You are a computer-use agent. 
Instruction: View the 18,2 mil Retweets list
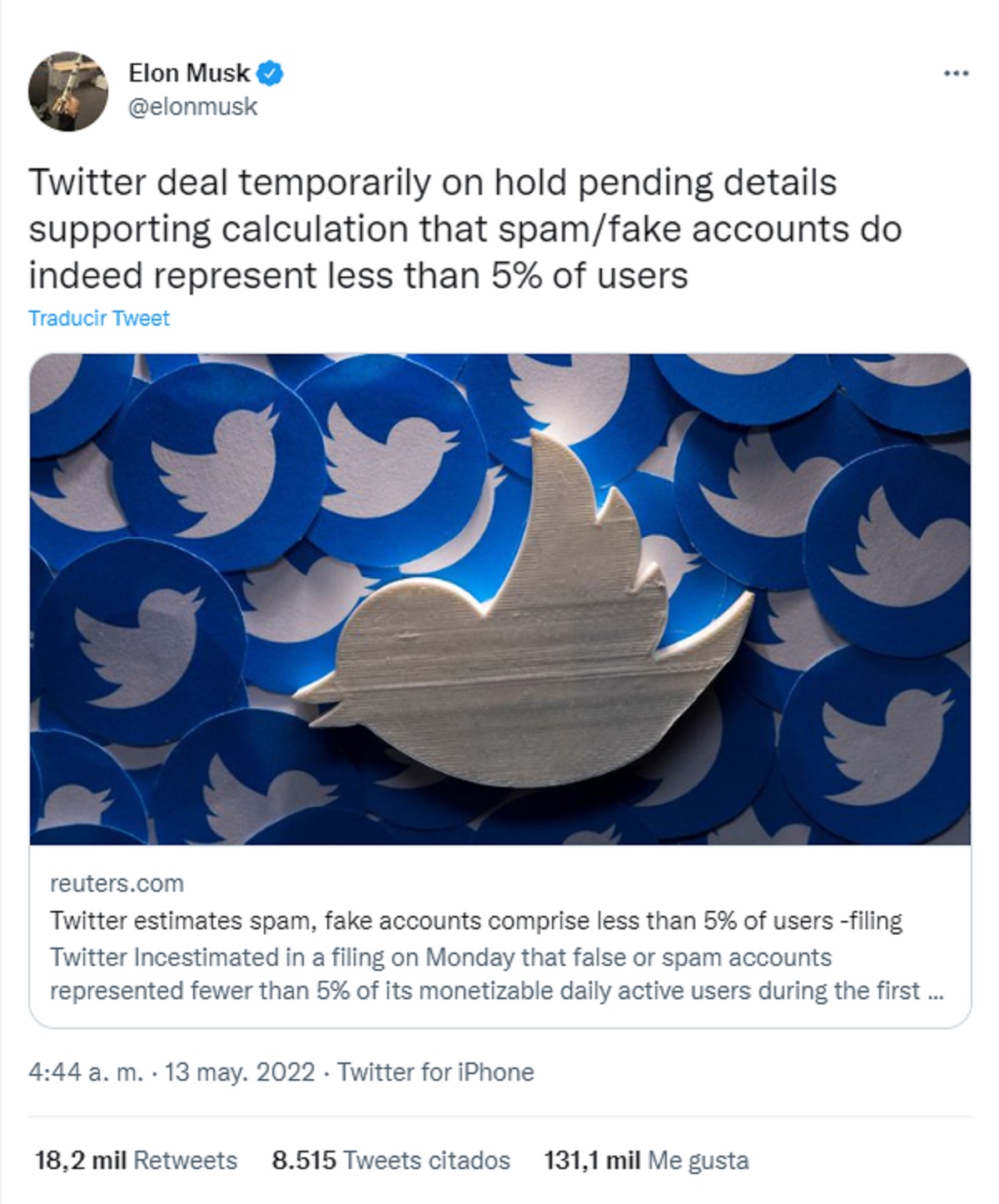coord(136,1160)
